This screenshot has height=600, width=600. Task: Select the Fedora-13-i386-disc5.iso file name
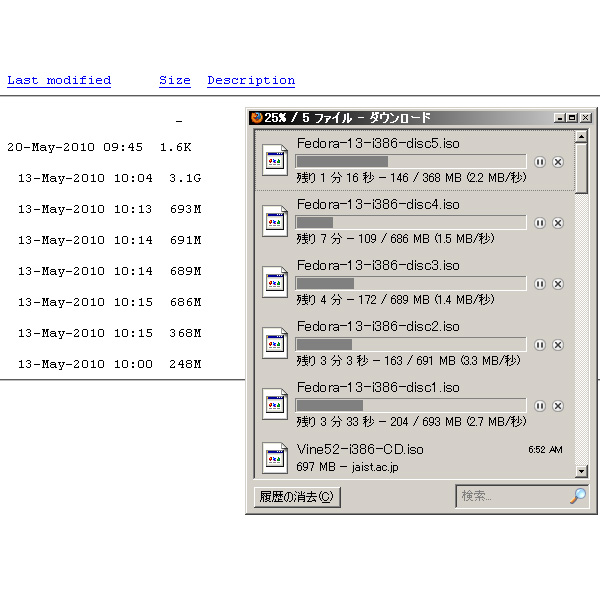coord(378,143)
